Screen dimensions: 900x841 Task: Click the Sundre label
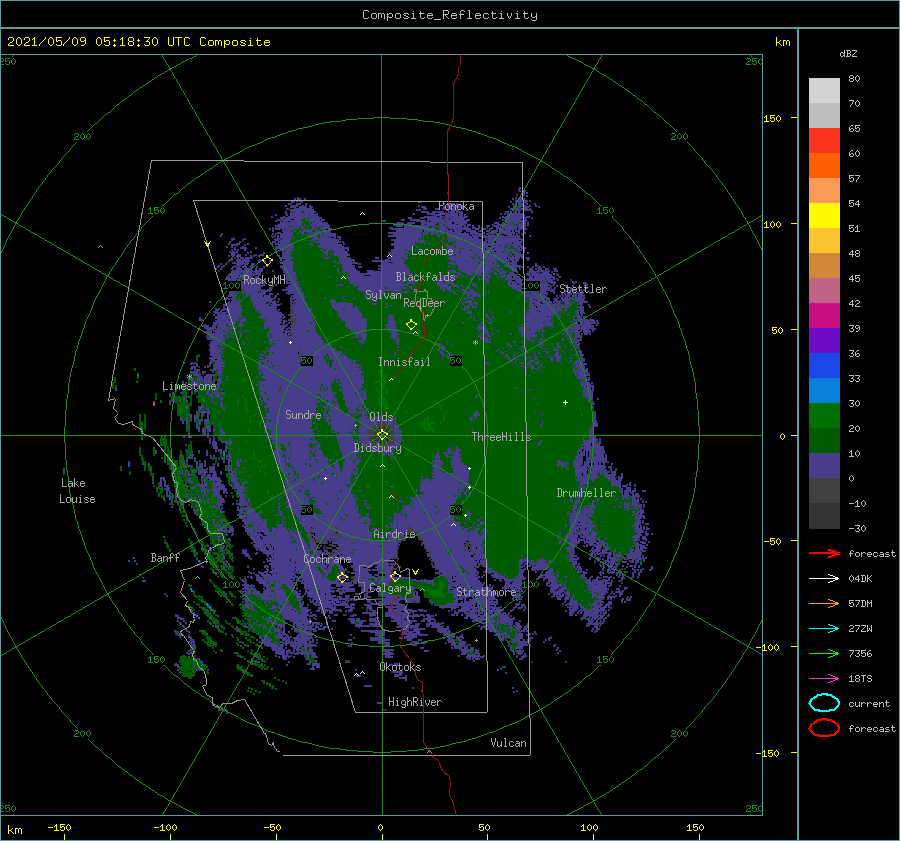pos(303,414)
